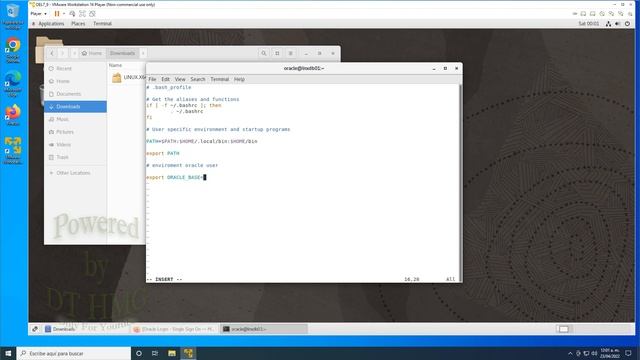Screen dimensions: 640x360
Task: Pause the virtual machine in VMware toolbar
Action: (x=57, y=13)
